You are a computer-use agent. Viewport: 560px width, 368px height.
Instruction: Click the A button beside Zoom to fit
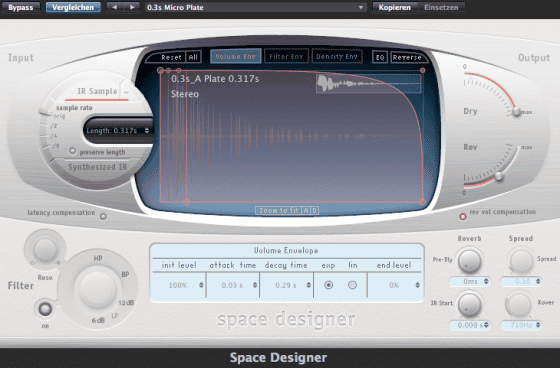(306, 210)
